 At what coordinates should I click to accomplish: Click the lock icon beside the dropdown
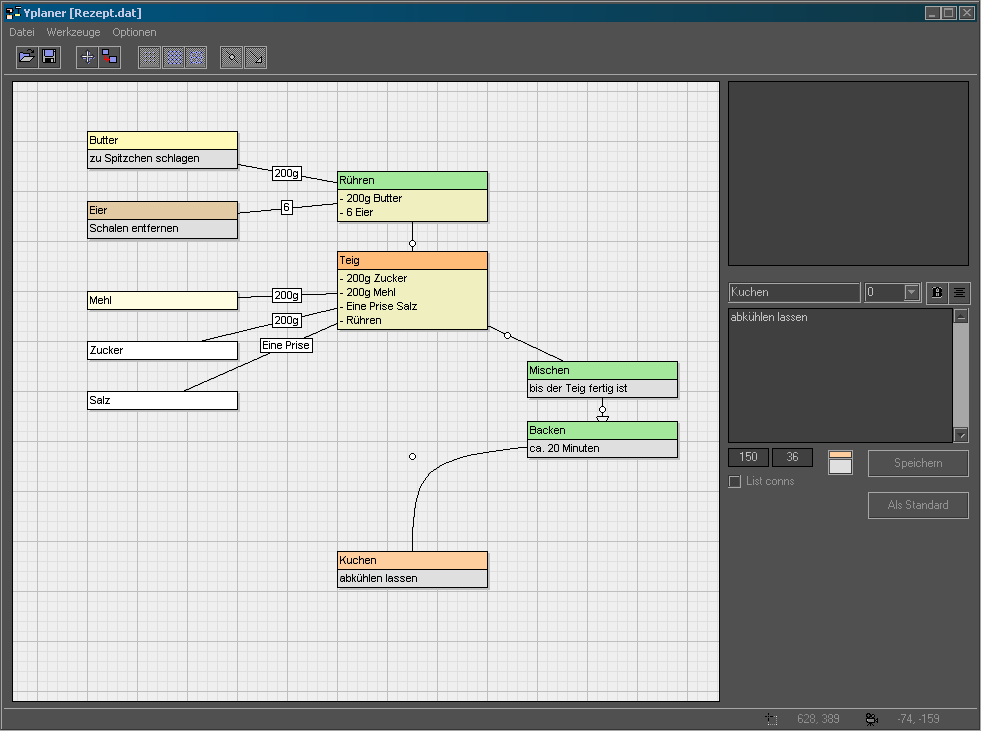(937, 293)
